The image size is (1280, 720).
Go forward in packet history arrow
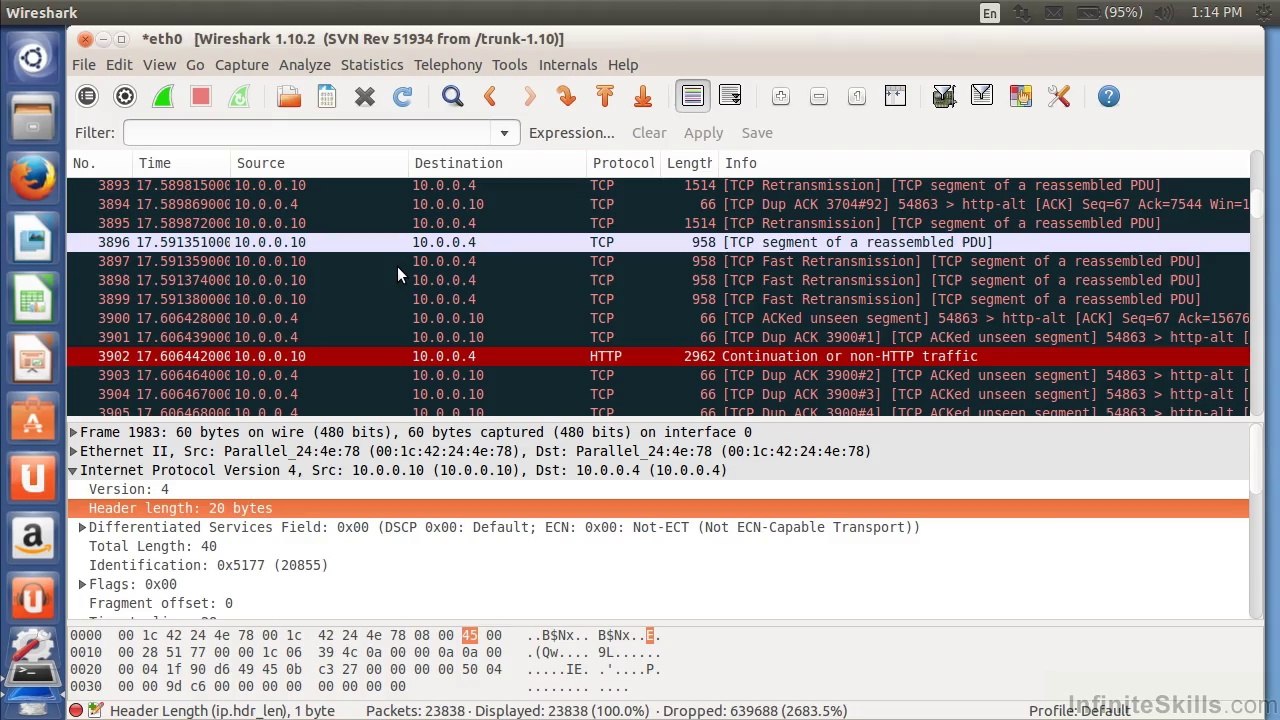(x=529, y=96)
